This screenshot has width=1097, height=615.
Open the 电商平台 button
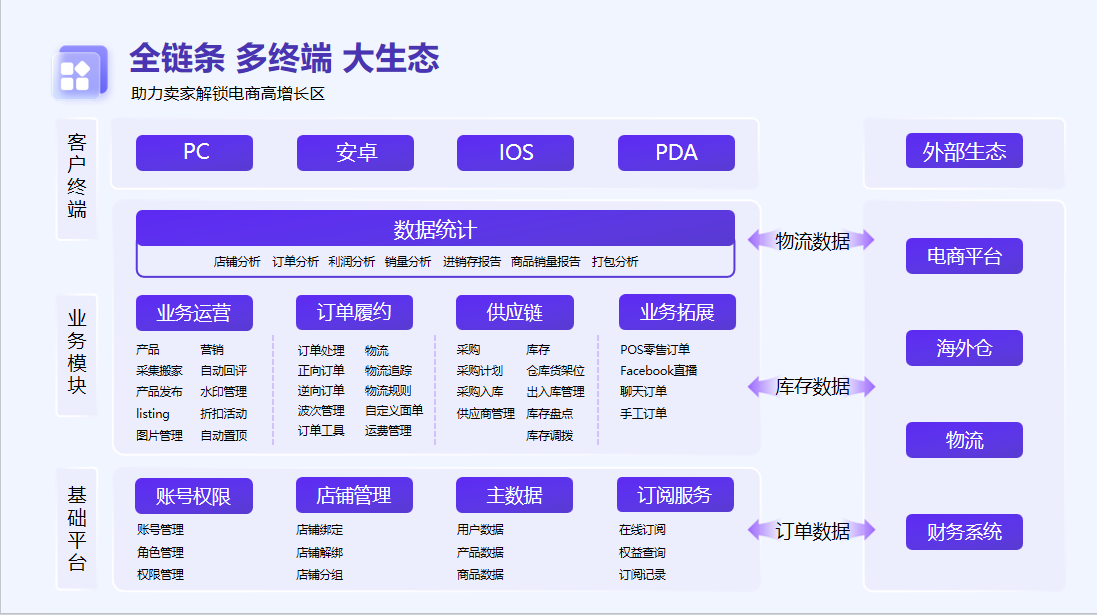[x=964, y=256]
